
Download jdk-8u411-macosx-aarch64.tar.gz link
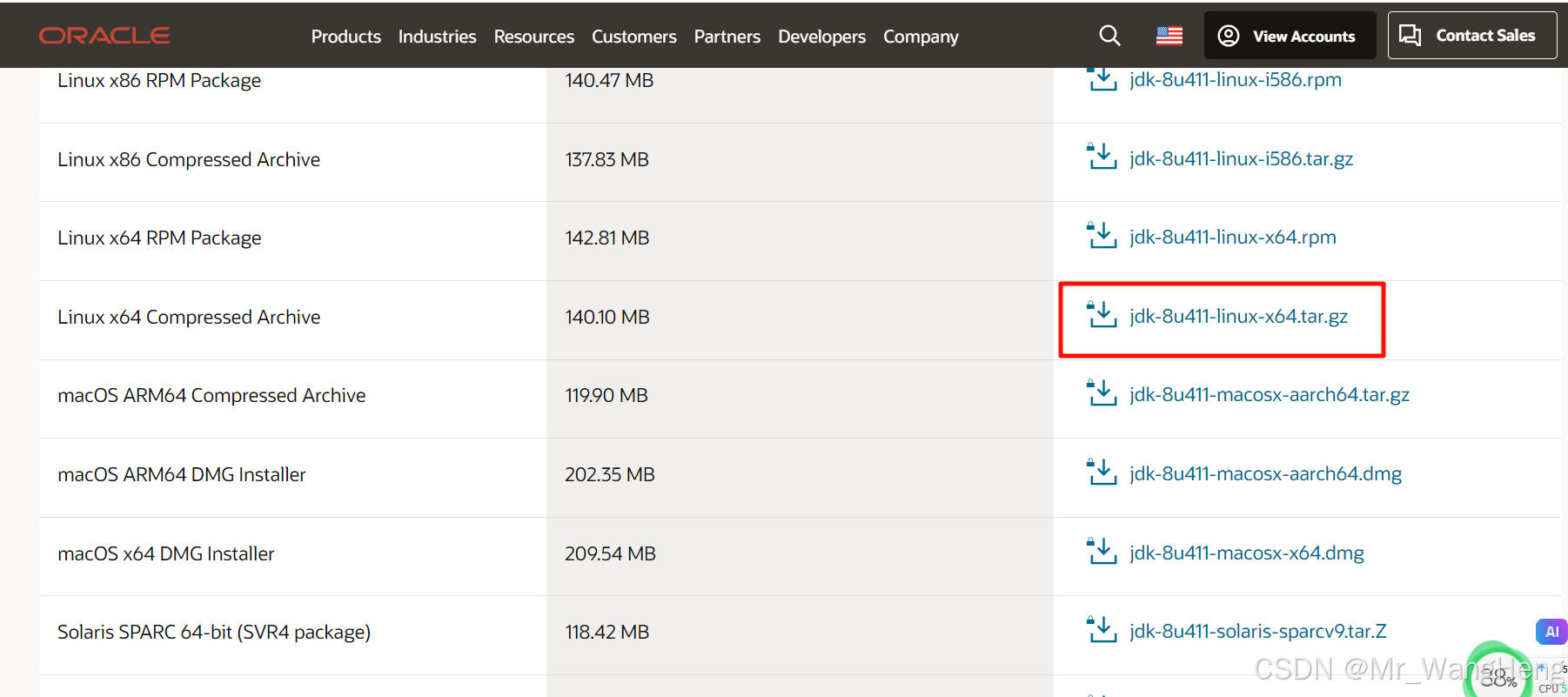[x=1270, y=395]
